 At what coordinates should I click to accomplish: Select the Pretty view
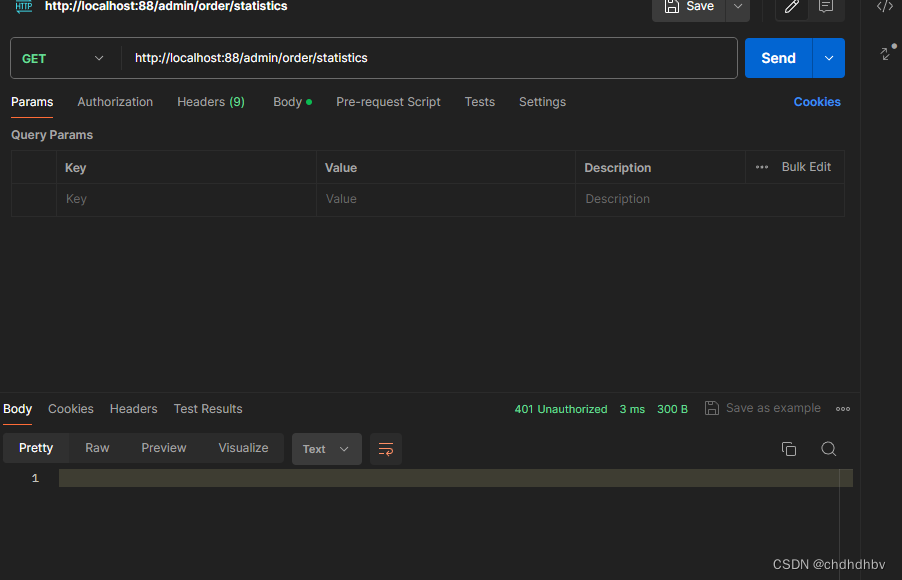tap(36, 448)
